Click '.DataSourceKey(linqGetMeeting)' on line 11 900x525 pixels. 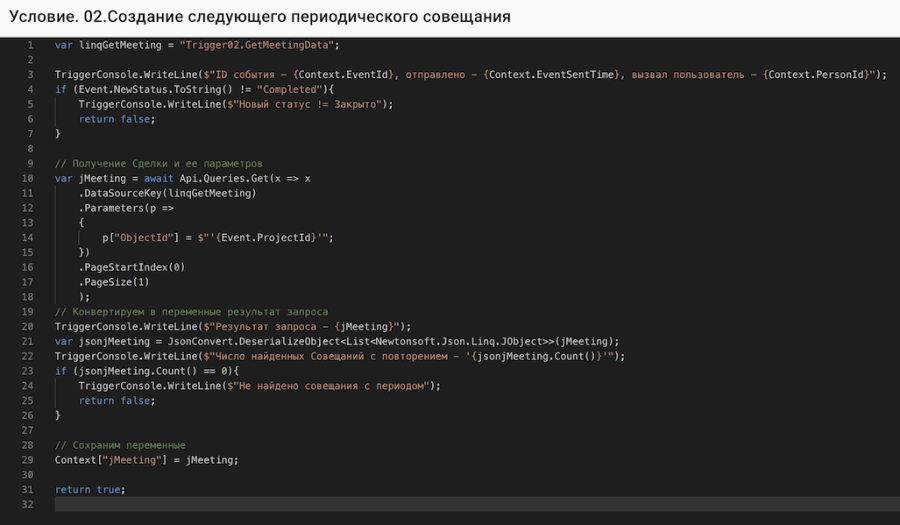(168, 193)
